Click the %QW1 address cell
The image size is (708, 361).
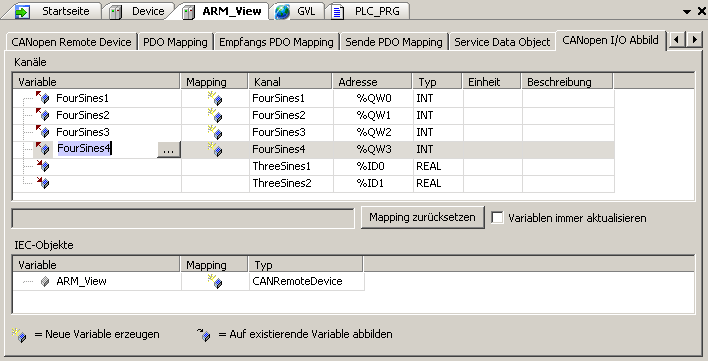click(373, 115)
